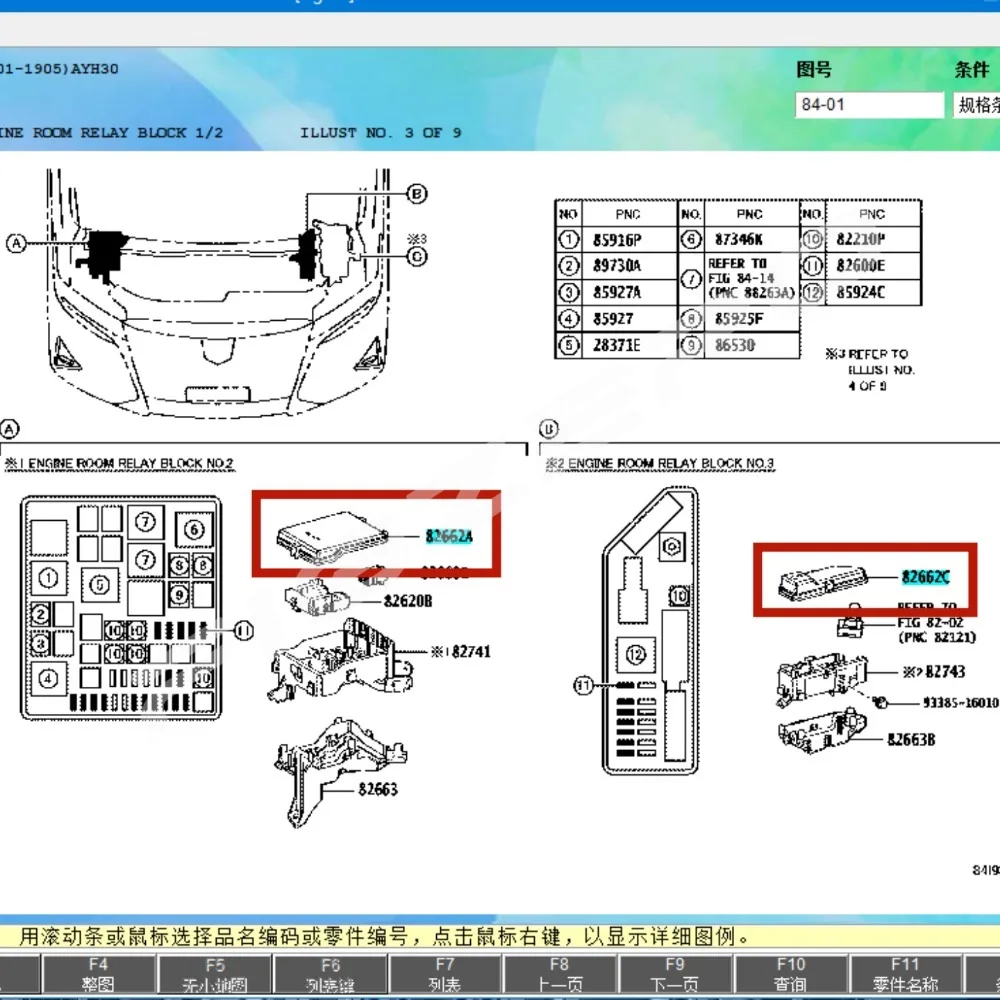Click PNC 85916P in the table
The width and height of the screenshot is (1000, 1000).
pyautogui.click(x=617, y=240)
